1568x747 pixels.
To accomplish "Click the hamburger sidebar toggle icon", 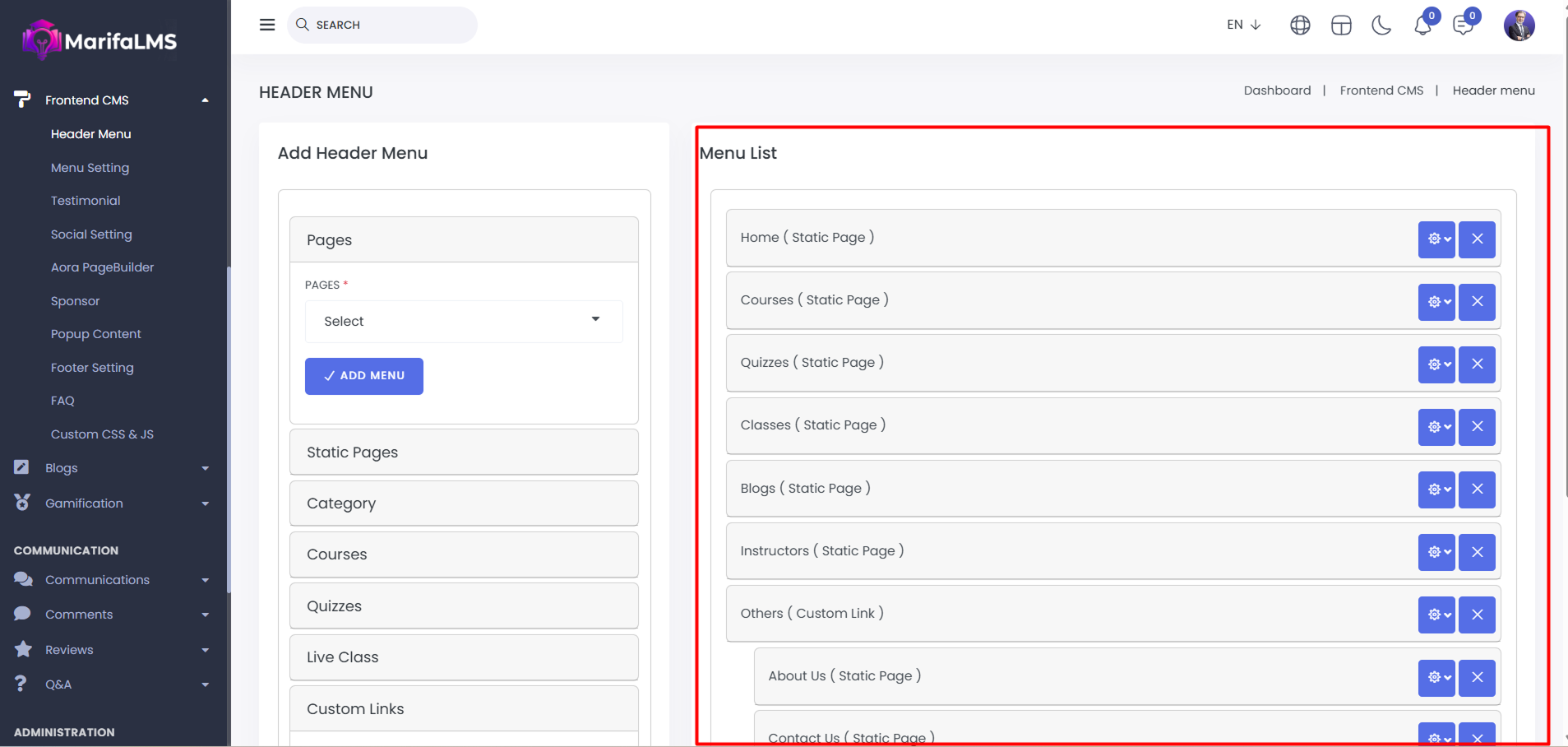I will tap(267, 25).
